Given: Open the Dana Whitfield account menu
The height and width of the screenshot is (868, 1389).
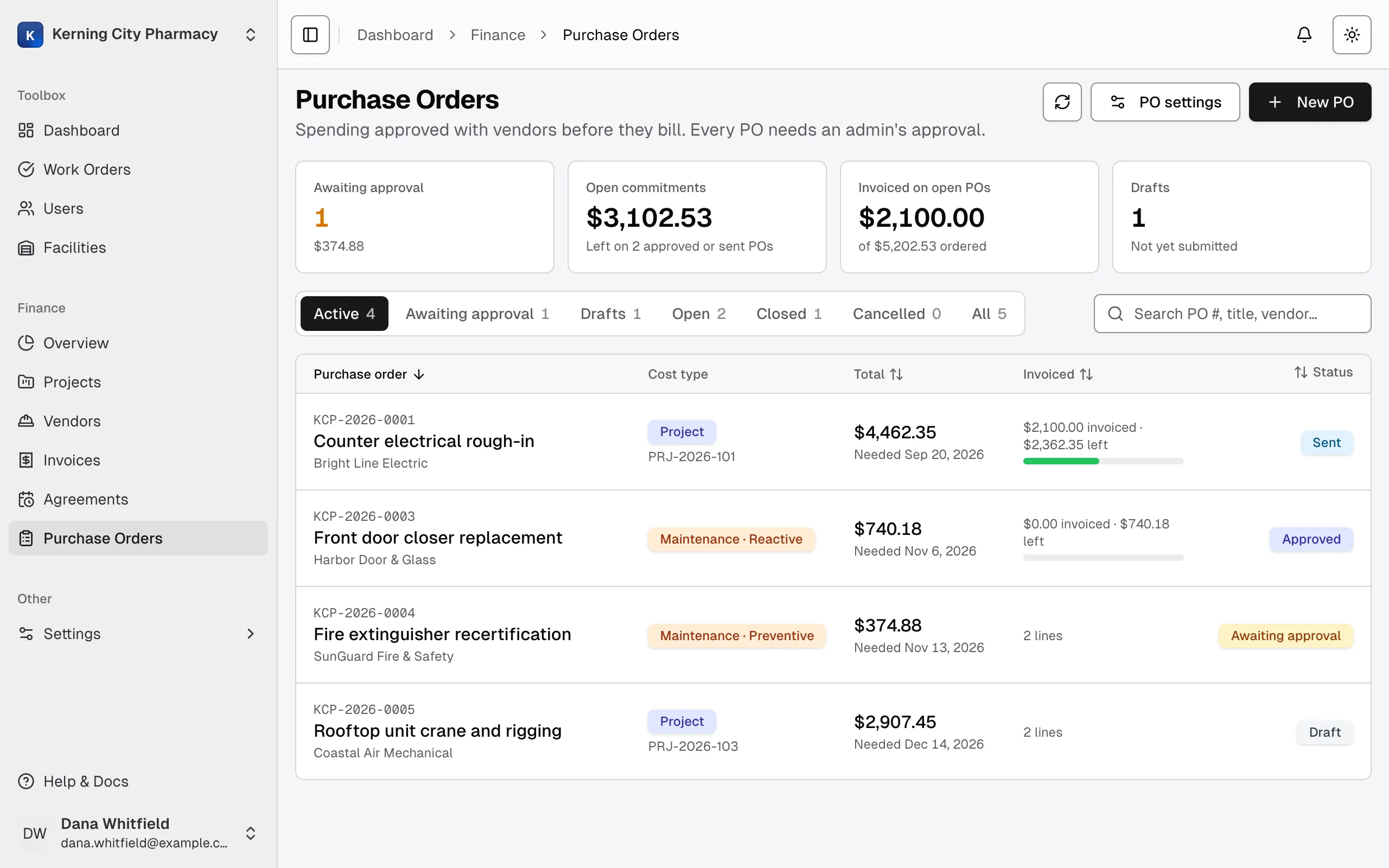Looking at the screenshot, I should (x=138, y=833).
